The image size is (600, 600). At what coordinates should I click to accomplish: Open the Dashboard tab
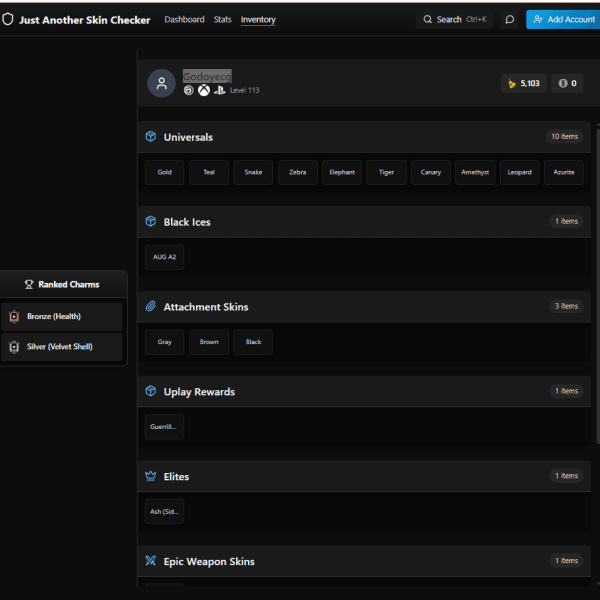pos(184,20)
